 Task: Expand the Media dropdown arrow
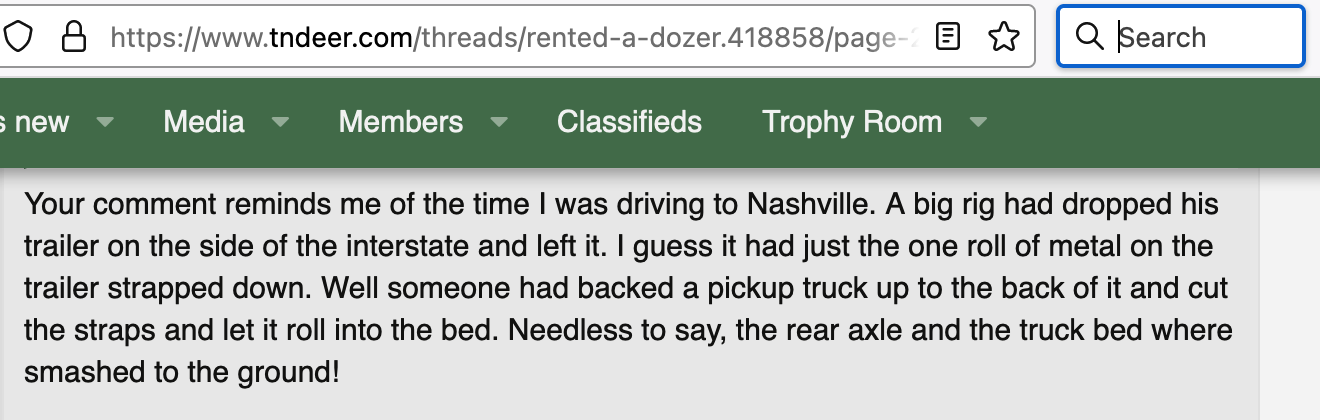[x=280, y=122]
